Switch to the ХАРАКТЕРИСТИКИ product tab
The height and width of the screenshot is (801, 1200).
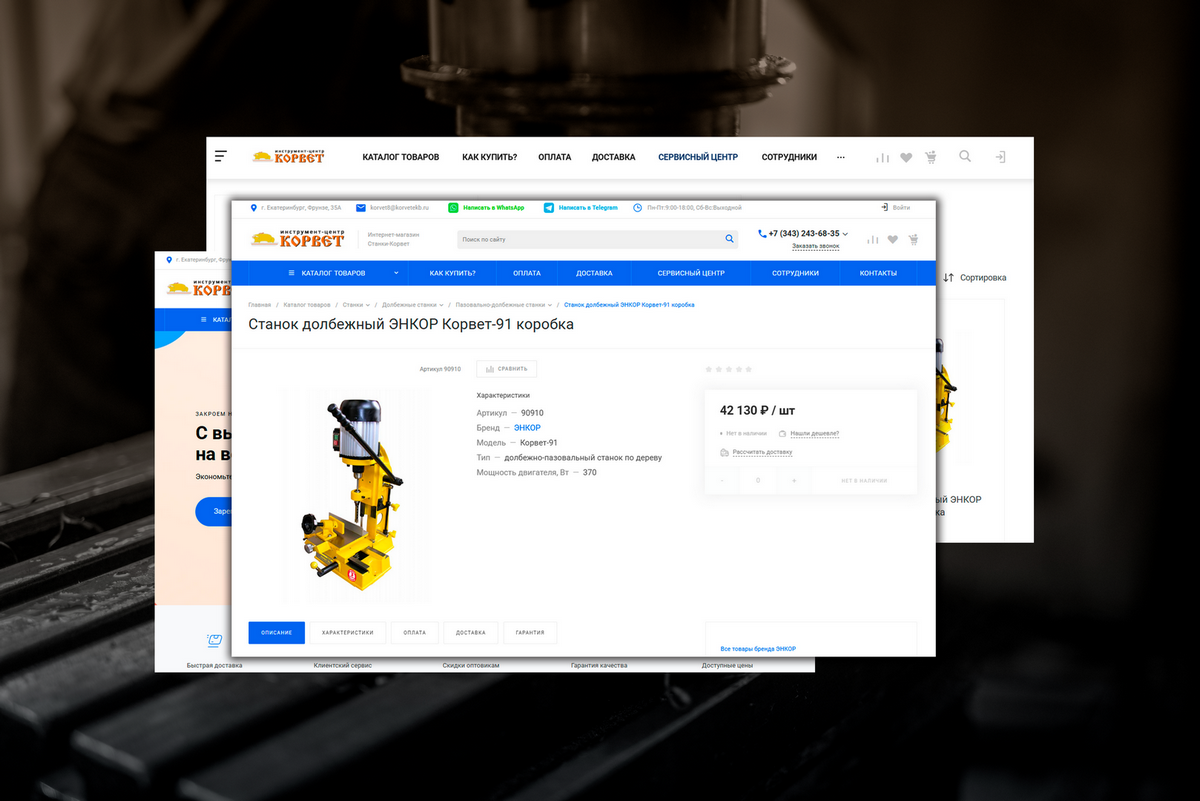pyautogui.click(x=347, y=633)
